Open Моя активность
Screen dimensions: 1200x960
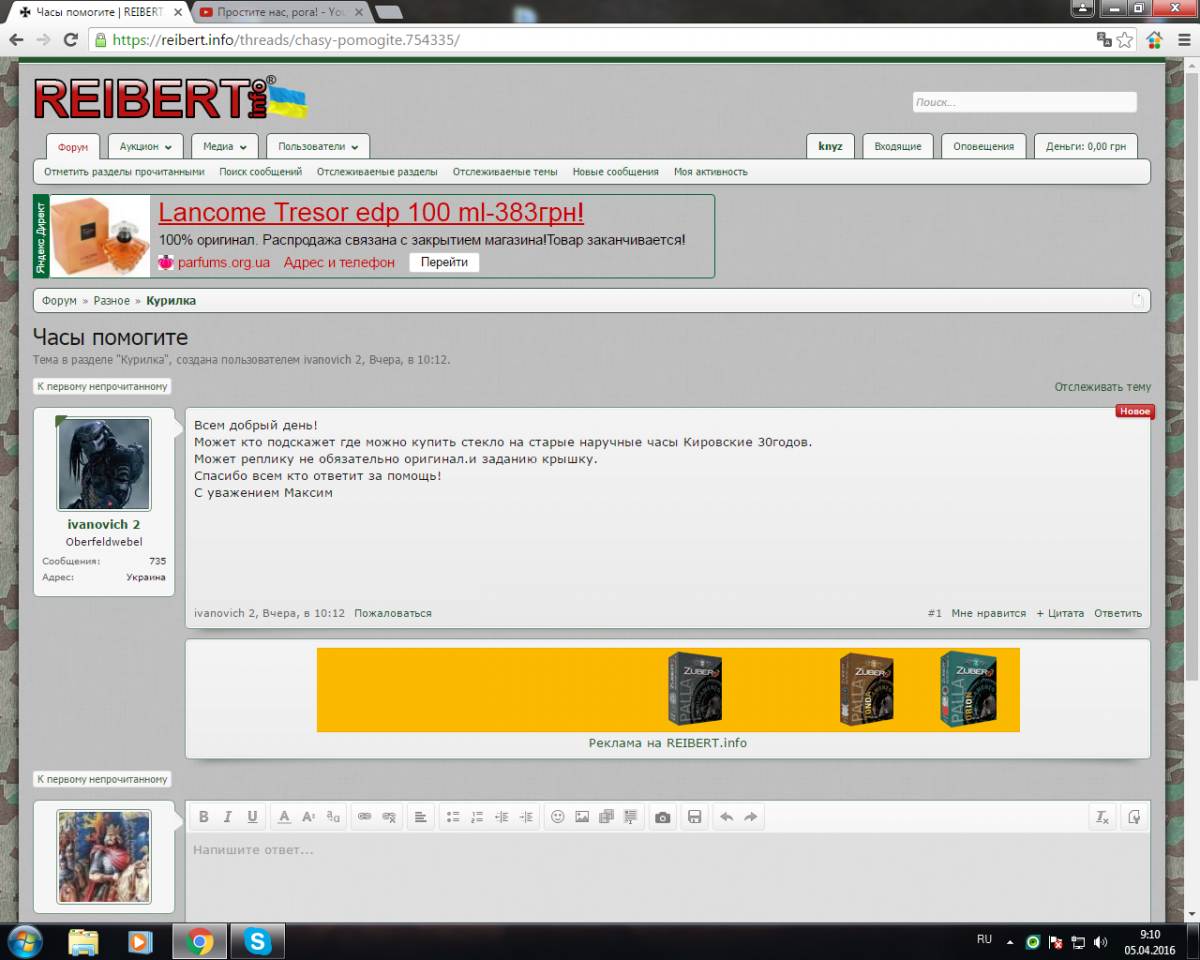coord(711,172)
